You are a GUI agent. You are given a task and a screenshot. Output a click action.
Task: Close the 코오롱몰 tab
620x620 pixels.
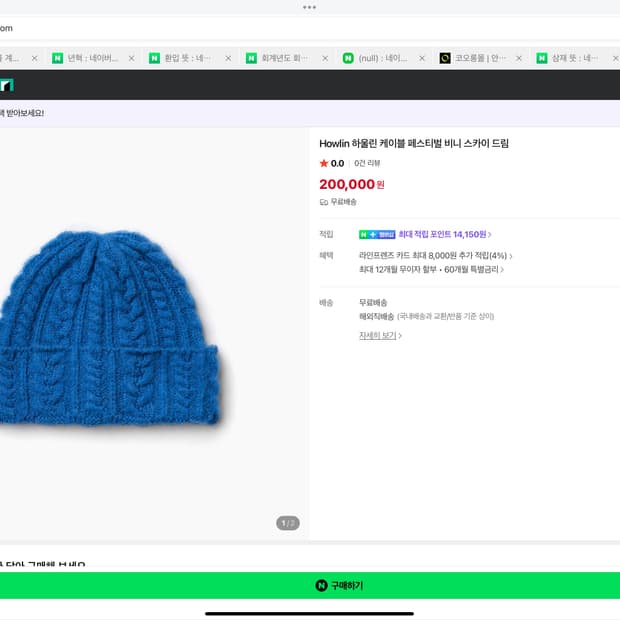[519, 59]
